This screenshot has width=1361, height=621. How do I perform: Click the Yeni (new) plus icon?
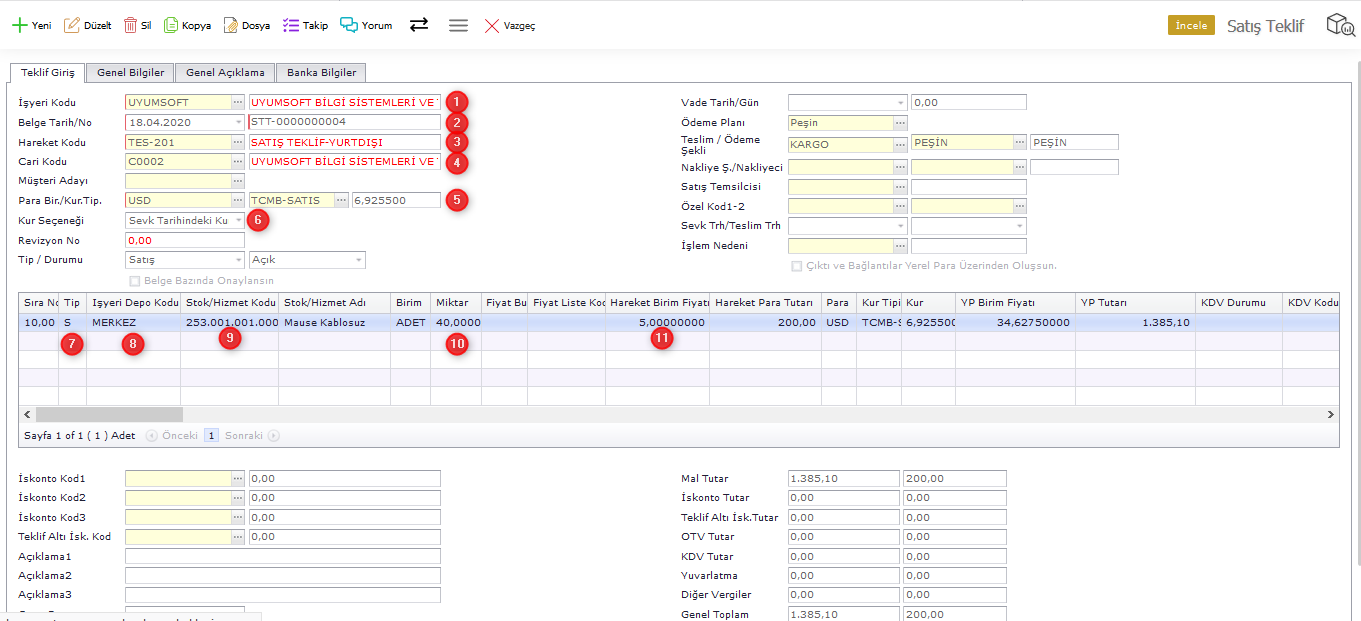(19, 26)
